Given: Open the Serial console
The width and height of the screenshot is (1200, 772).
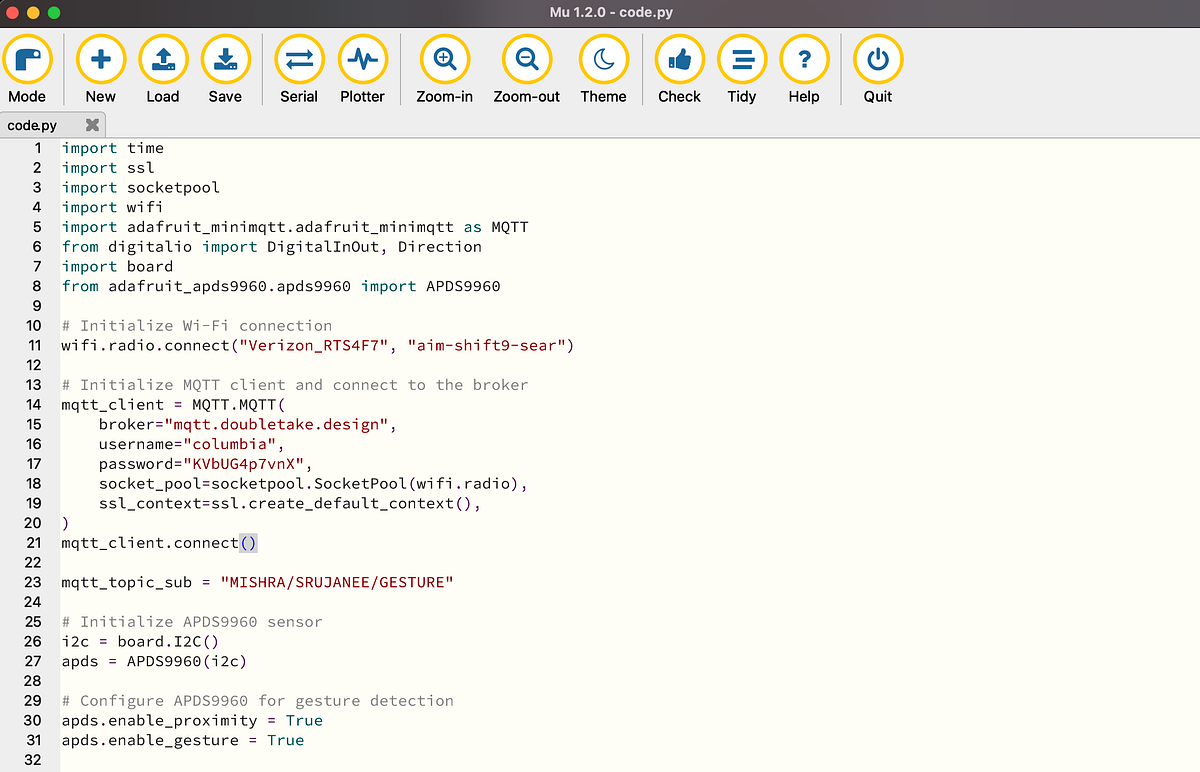Looking at the screenshot, I should pyautogui.click(x=299, y=59).
